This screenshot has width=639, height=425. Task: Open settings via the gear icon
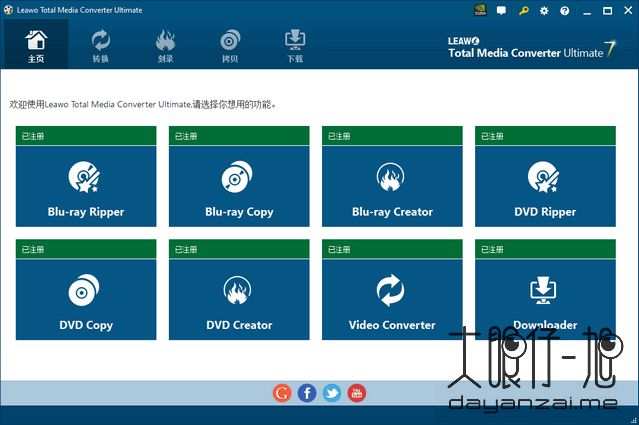point(544,11)
